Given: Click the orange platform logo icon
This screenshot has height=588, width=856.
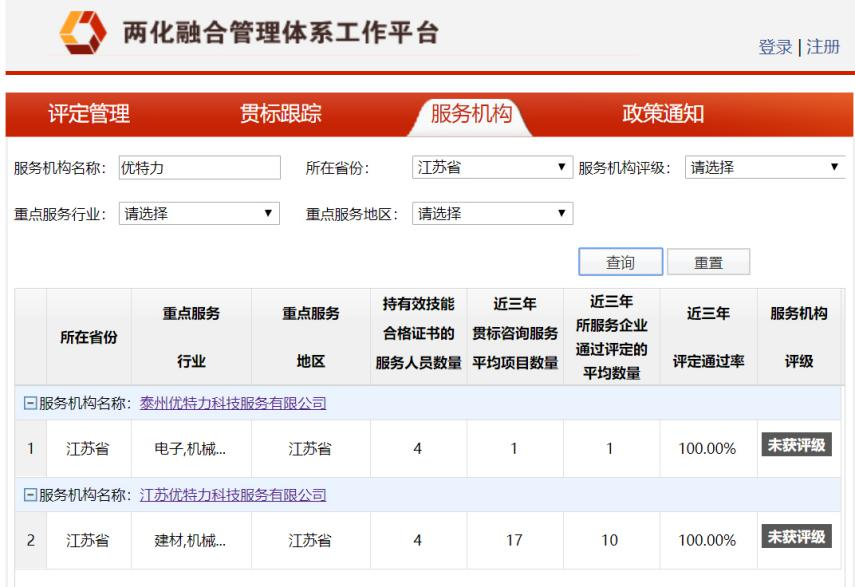Looking at the screenshot, I should (83, 33).
